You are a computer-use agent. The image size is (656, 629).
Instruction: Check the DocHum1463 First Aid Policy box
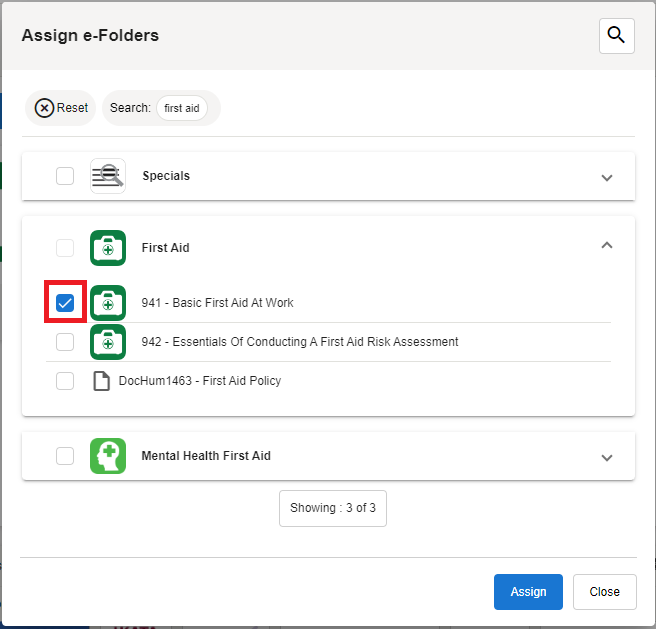pos(65,381)
